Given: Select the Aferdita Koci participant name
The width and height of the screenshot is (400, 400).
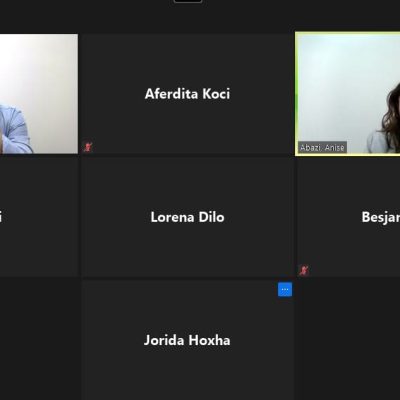Looking at the screenshot, I should pyautogui.click(x=187, y=94).
